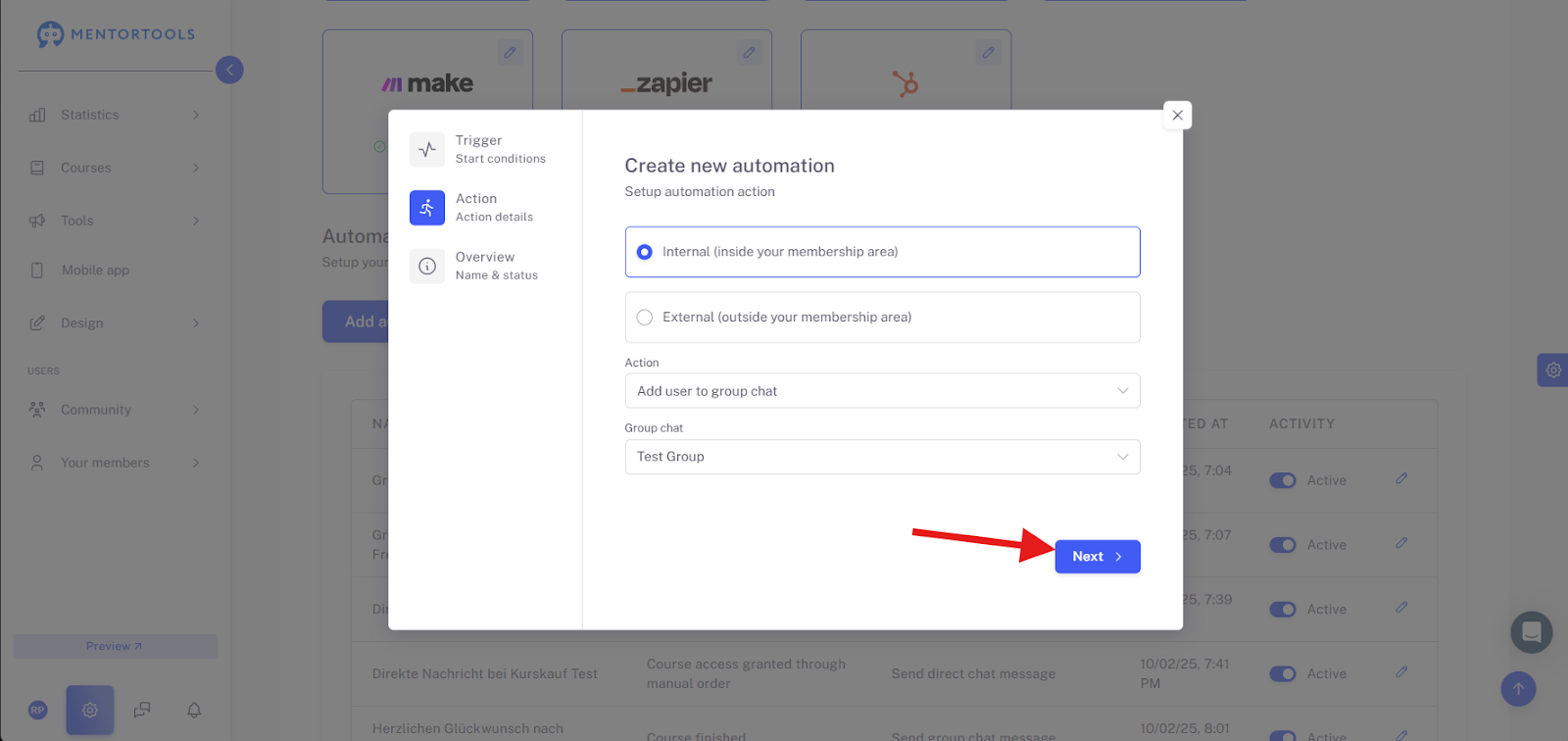Close the Create new automation dialog
The height and width of the screenshot is (741, 1568).
click(x=1177, y=116)
